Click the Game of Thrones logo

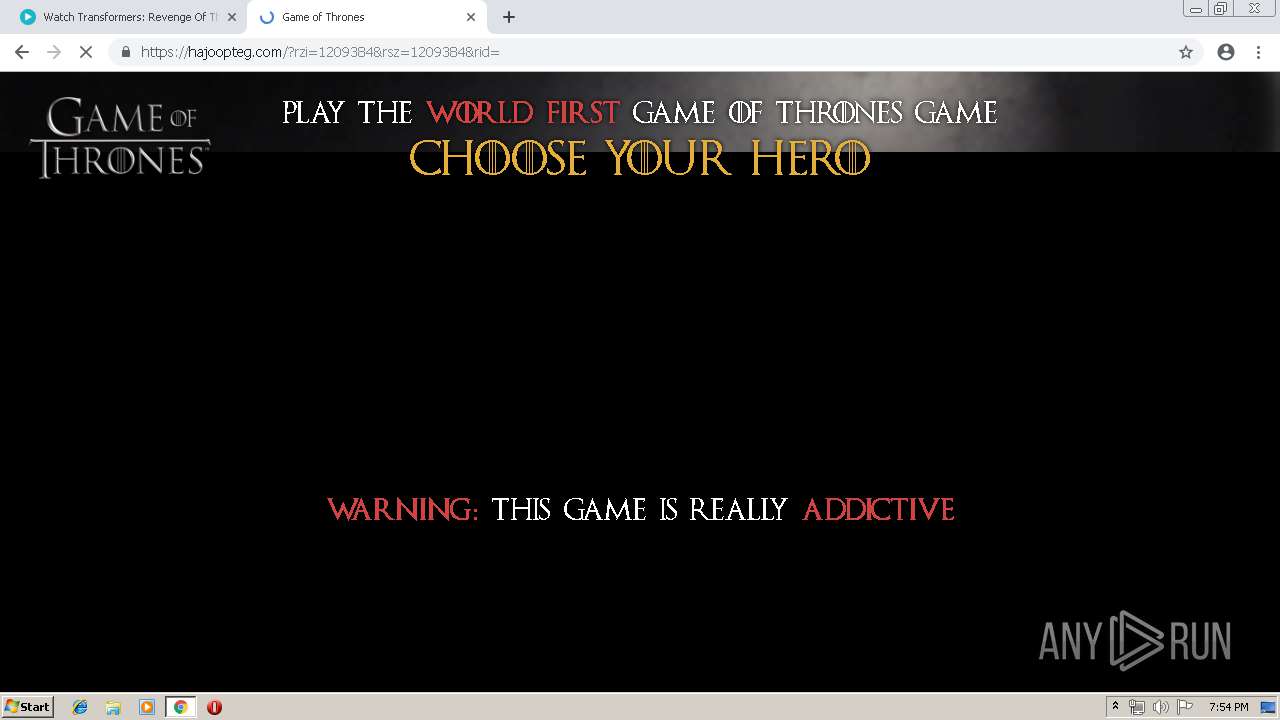coord(120,137)
